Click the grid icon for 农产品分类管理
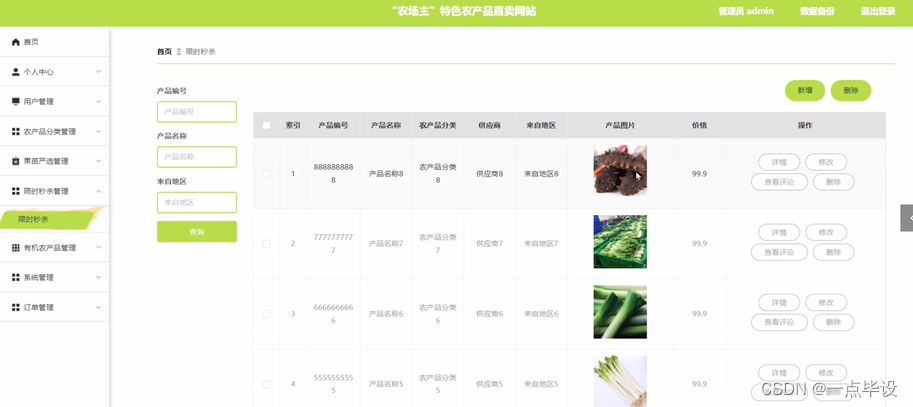 tap(16, 132)
